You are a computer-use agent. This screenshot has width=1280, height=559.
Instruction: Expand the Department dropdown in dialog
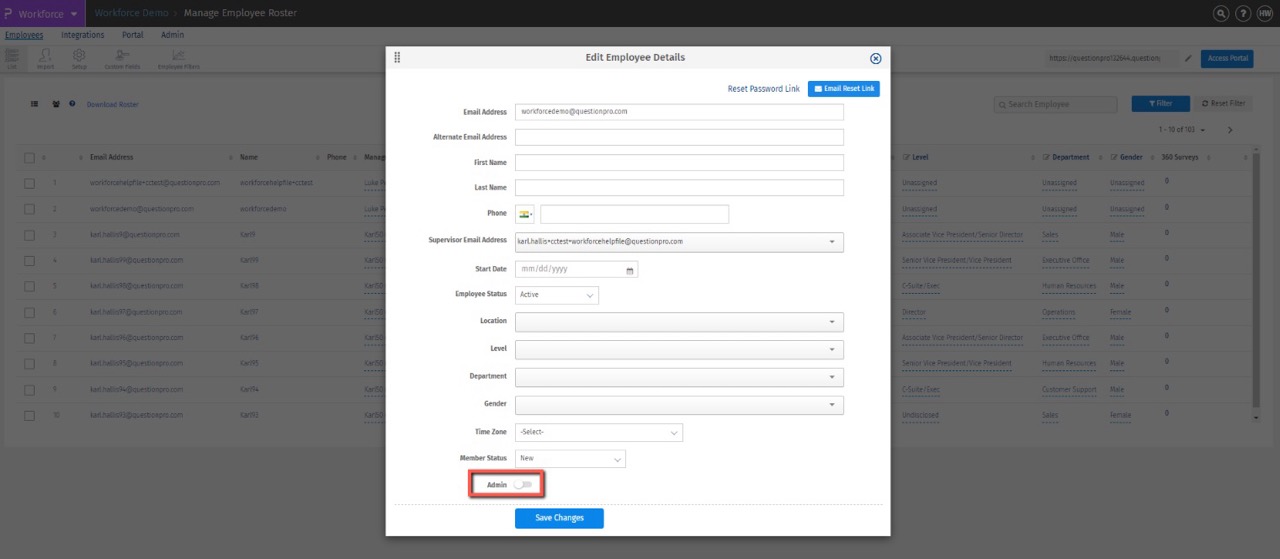679,377
